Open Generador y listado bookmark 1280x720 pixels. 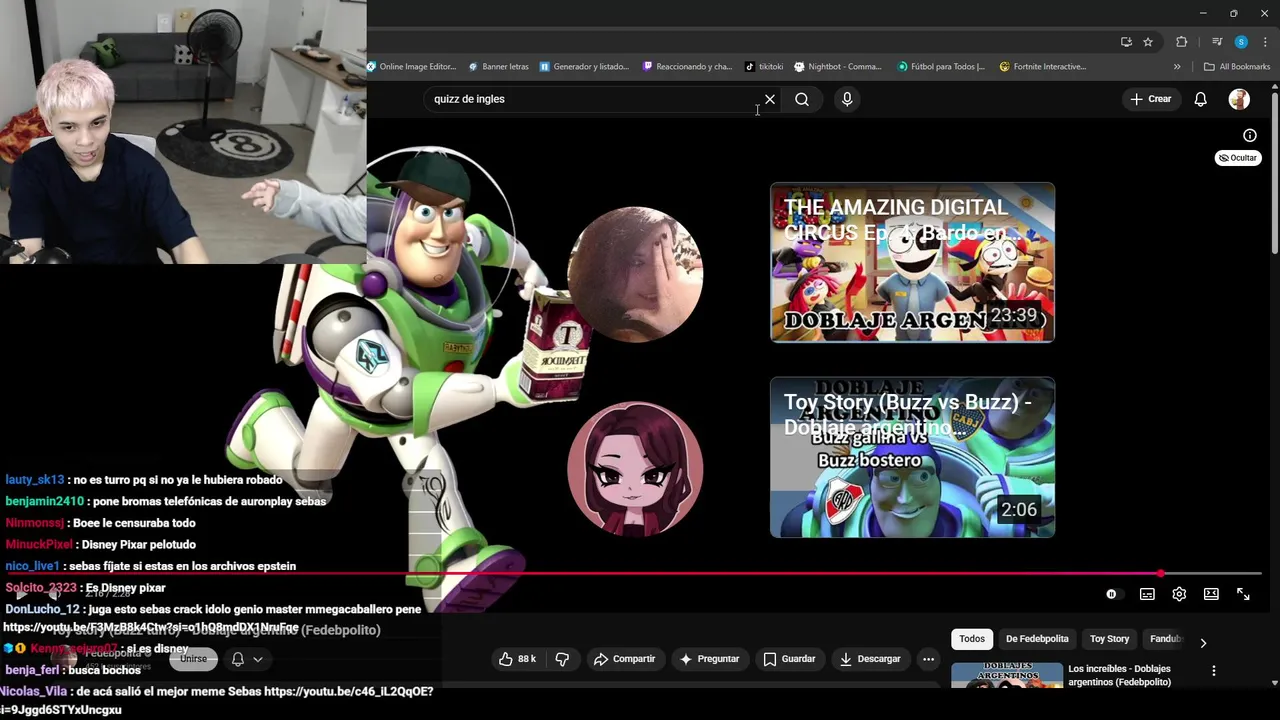click(x=584, y=67)
